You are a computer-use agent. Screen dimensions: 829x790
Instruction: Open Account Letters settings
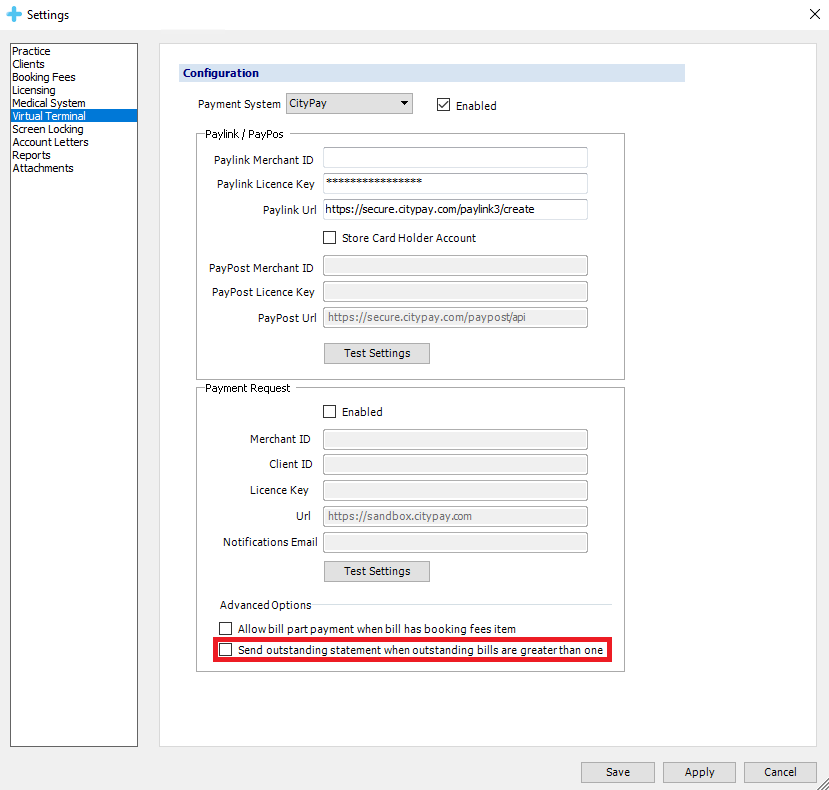[x=50, y=142]
